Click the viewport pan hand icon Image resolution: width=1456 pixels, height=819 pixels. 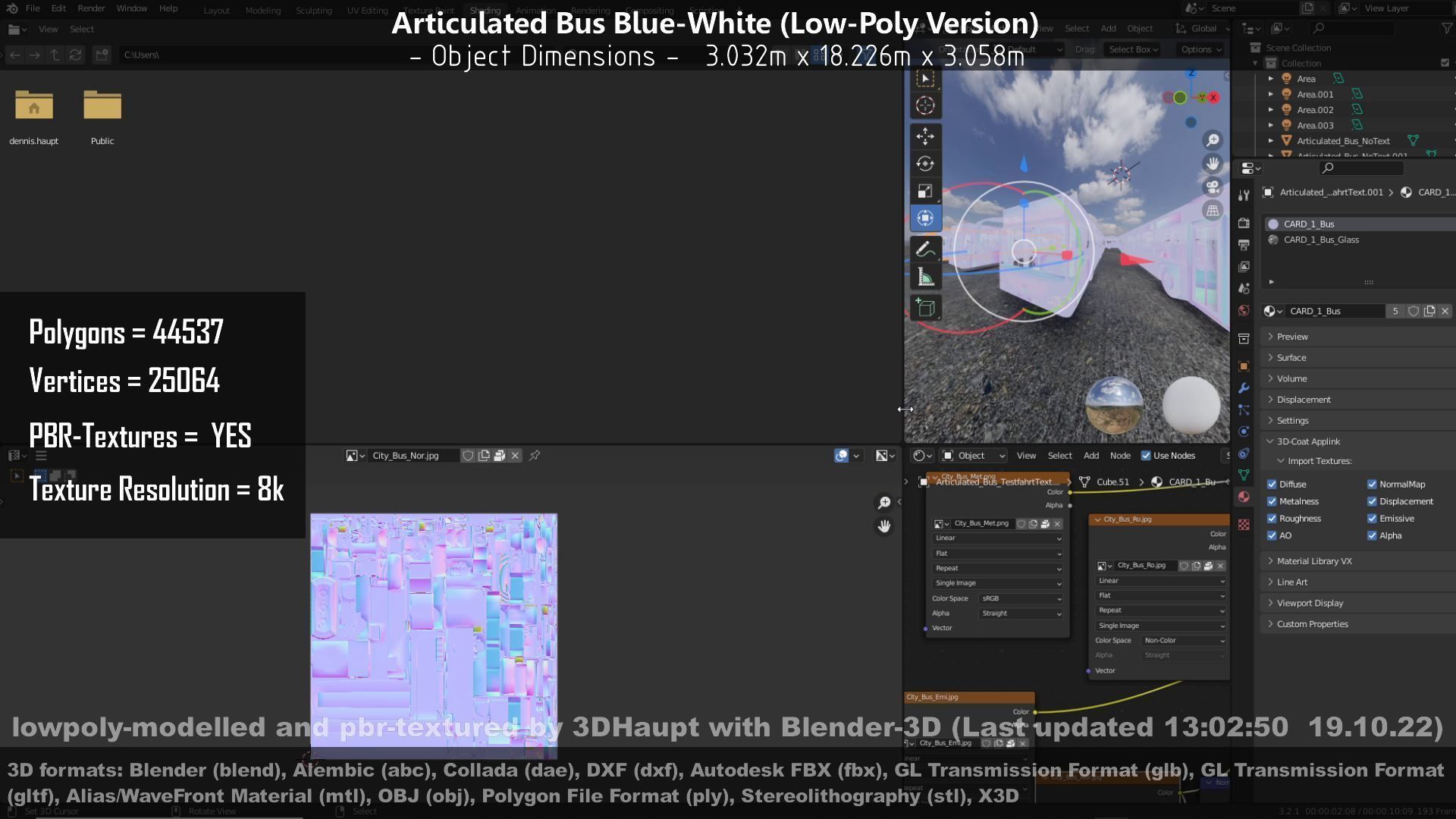1213,164
